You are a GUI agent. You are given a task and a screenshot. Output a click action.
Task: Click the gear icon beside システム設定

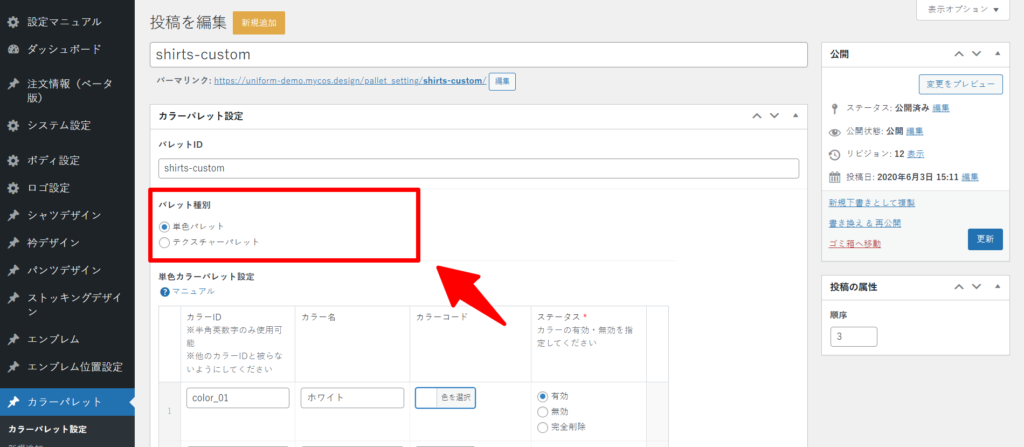pyautogui.click(x=13, y=125)
